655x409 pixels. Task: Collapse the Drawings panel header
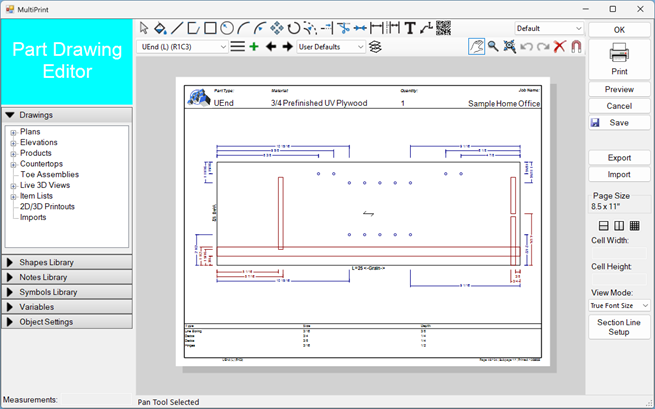67,115
